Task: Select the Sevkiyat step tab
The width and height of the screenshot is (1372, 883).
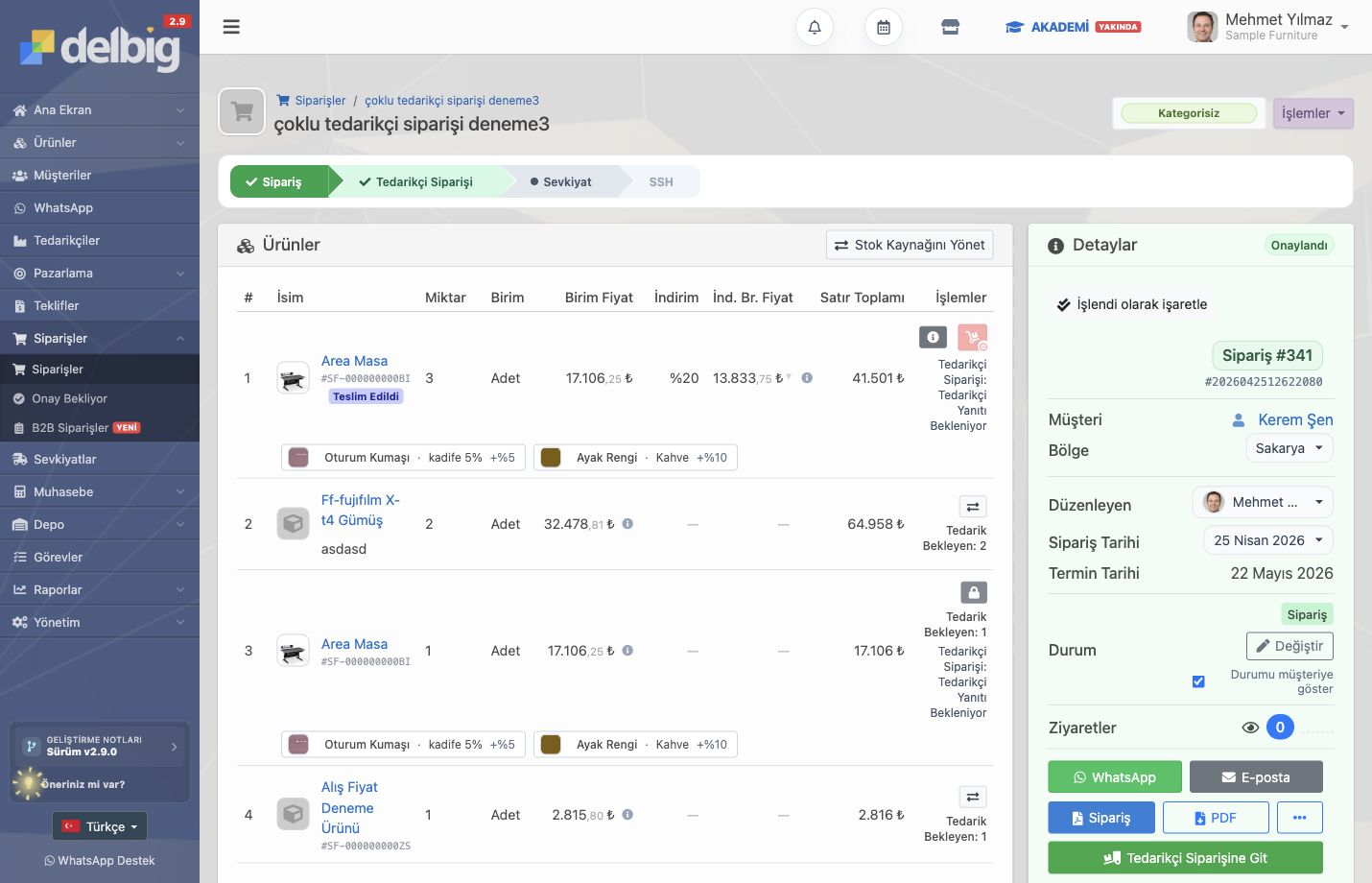Action: click(x=561, y=181)
